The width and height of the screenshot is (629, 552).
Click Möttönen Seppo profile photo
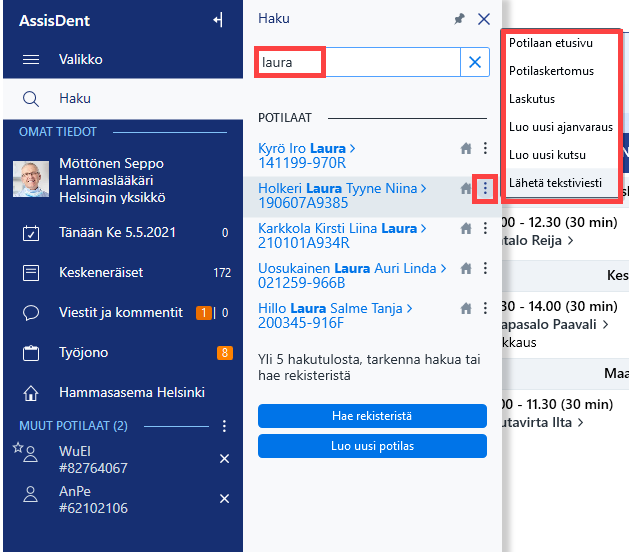coord(31,179)
